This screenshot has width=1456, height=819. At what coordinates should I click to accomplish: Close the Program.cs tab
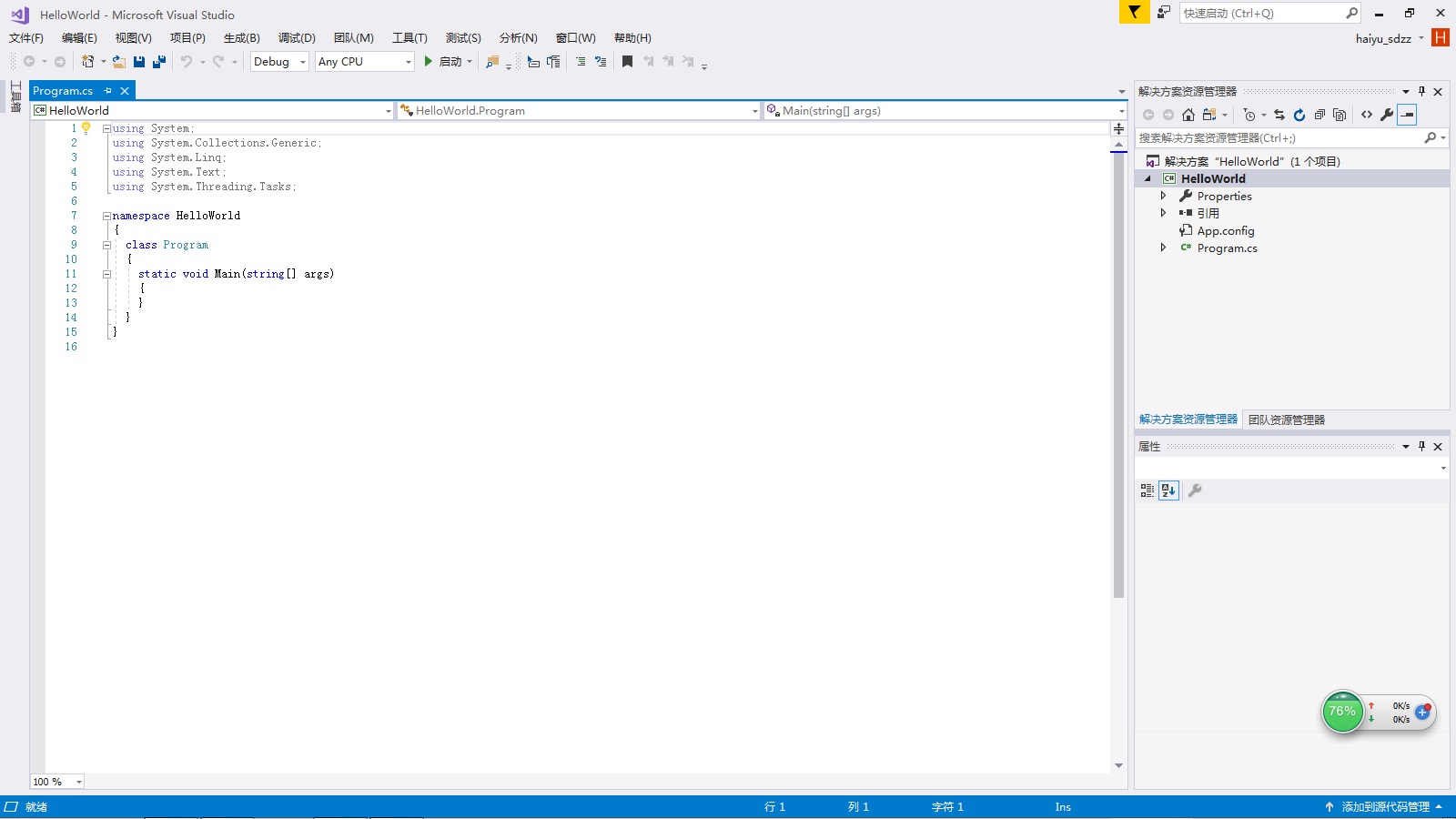[125, 91]
